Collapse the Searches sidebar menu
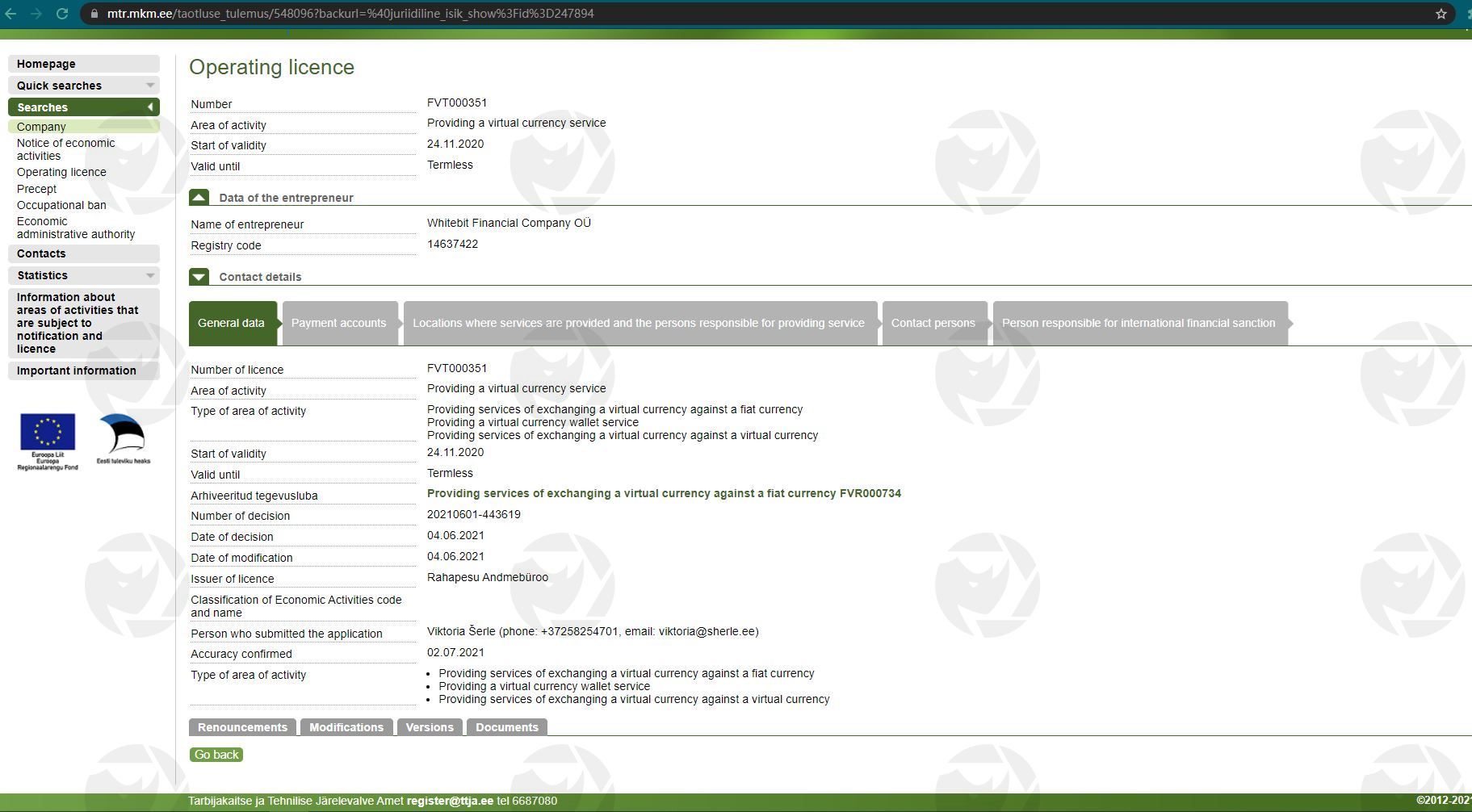The height and width of the screenshot is (812, 1472). coord(149,107)
